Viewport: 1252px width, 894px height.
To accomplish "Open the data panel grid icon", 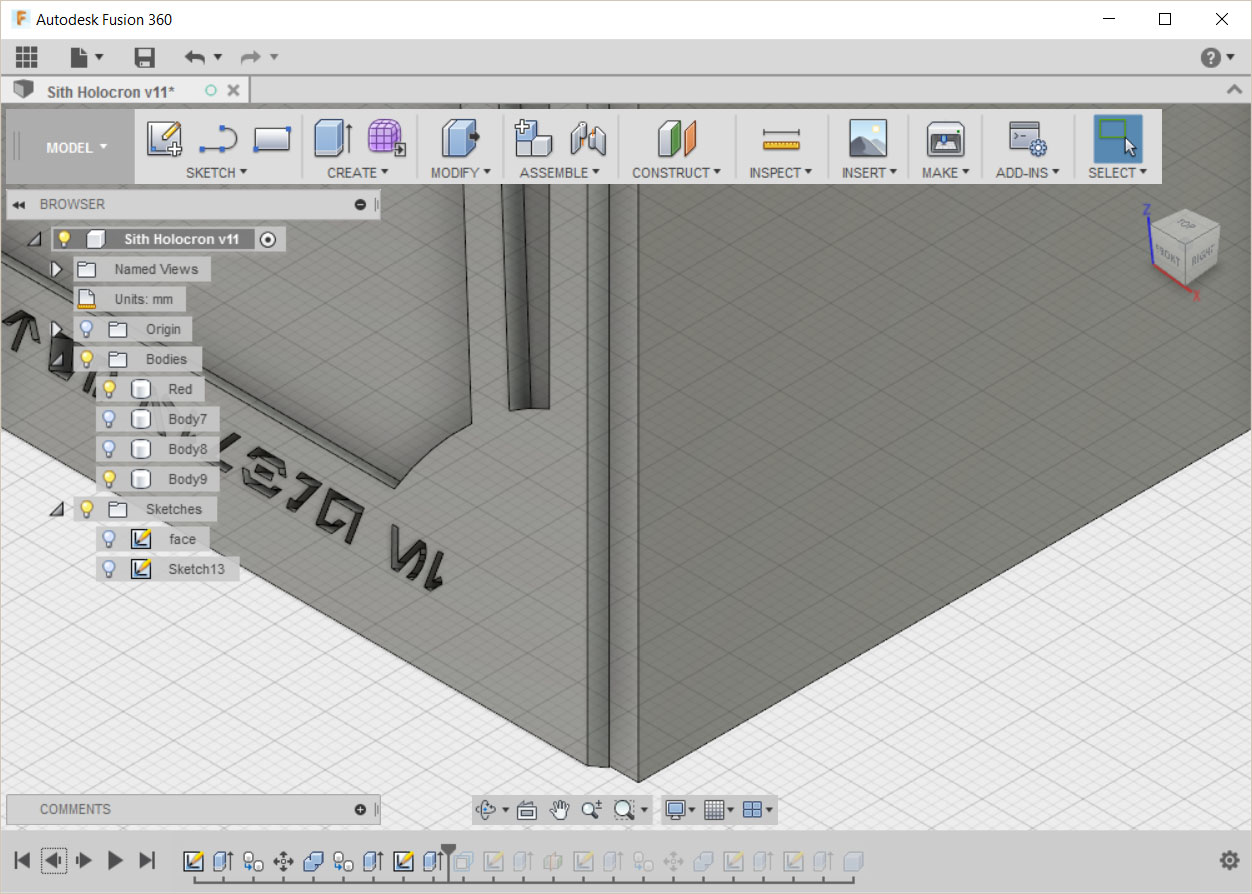I will [26, 57].
